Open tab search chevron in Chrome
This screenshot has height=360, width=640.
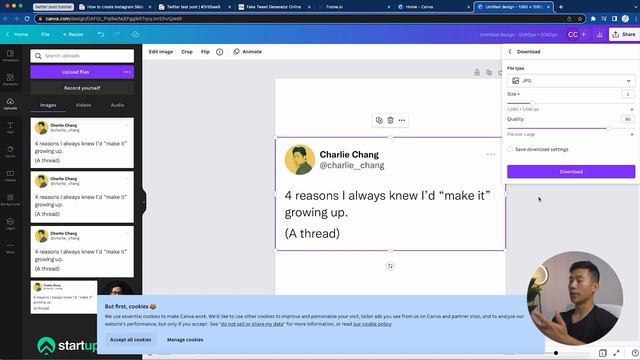(x=635, y=7)
